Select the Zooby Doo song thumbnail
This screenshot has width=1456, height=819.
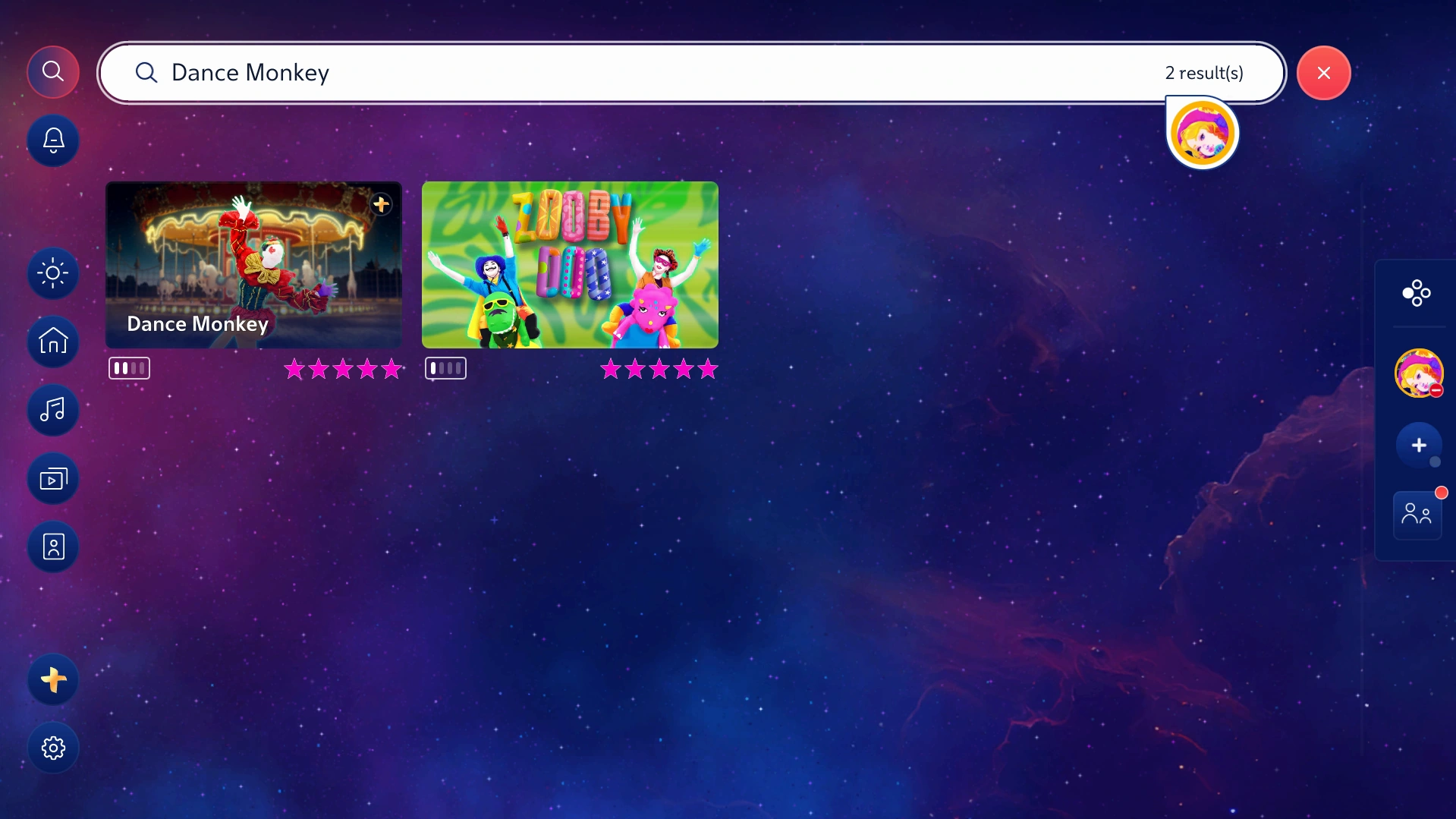pyautogui.click(x=570, y=264)
